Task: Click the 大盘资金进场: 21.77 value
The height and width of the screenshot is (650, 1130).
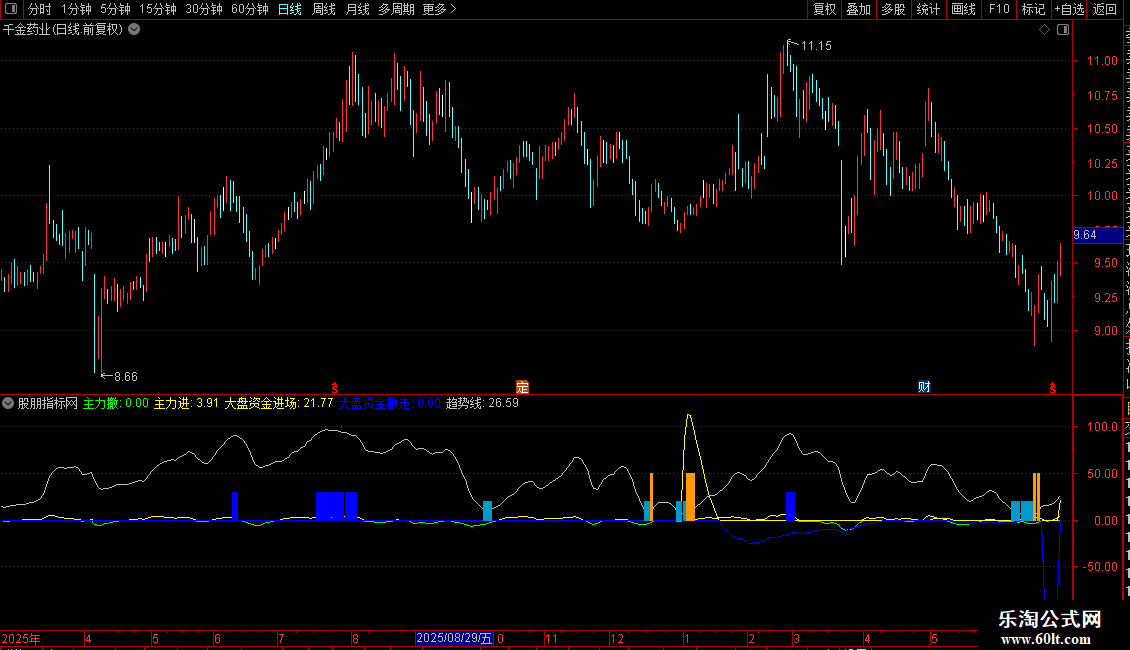Action: (x=279, y=404)
